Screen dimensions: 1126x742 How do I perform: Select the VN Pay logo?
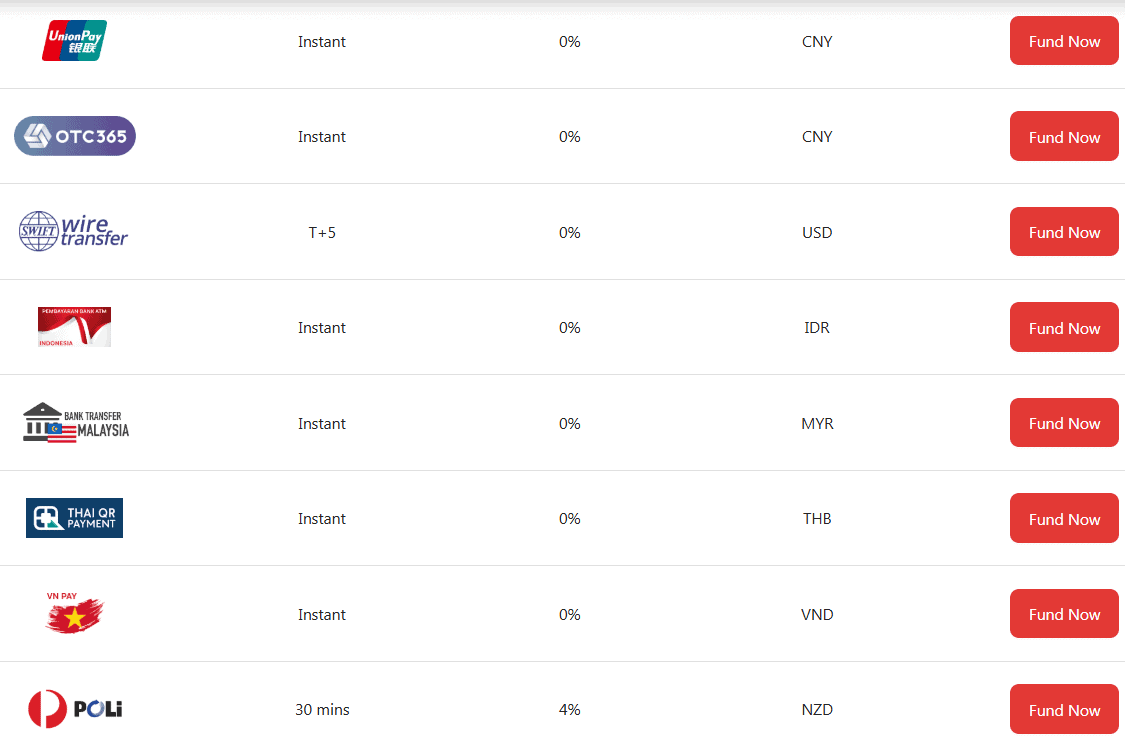click(x=74, y=614)
